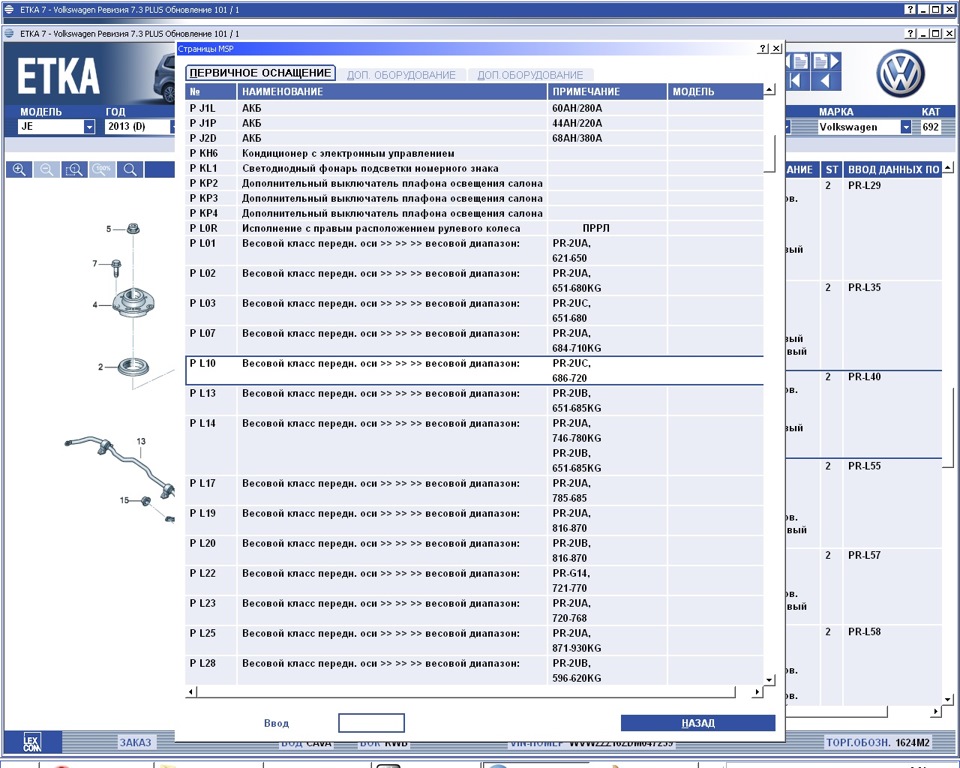Click the ST column header in parts list

[831, 170]
